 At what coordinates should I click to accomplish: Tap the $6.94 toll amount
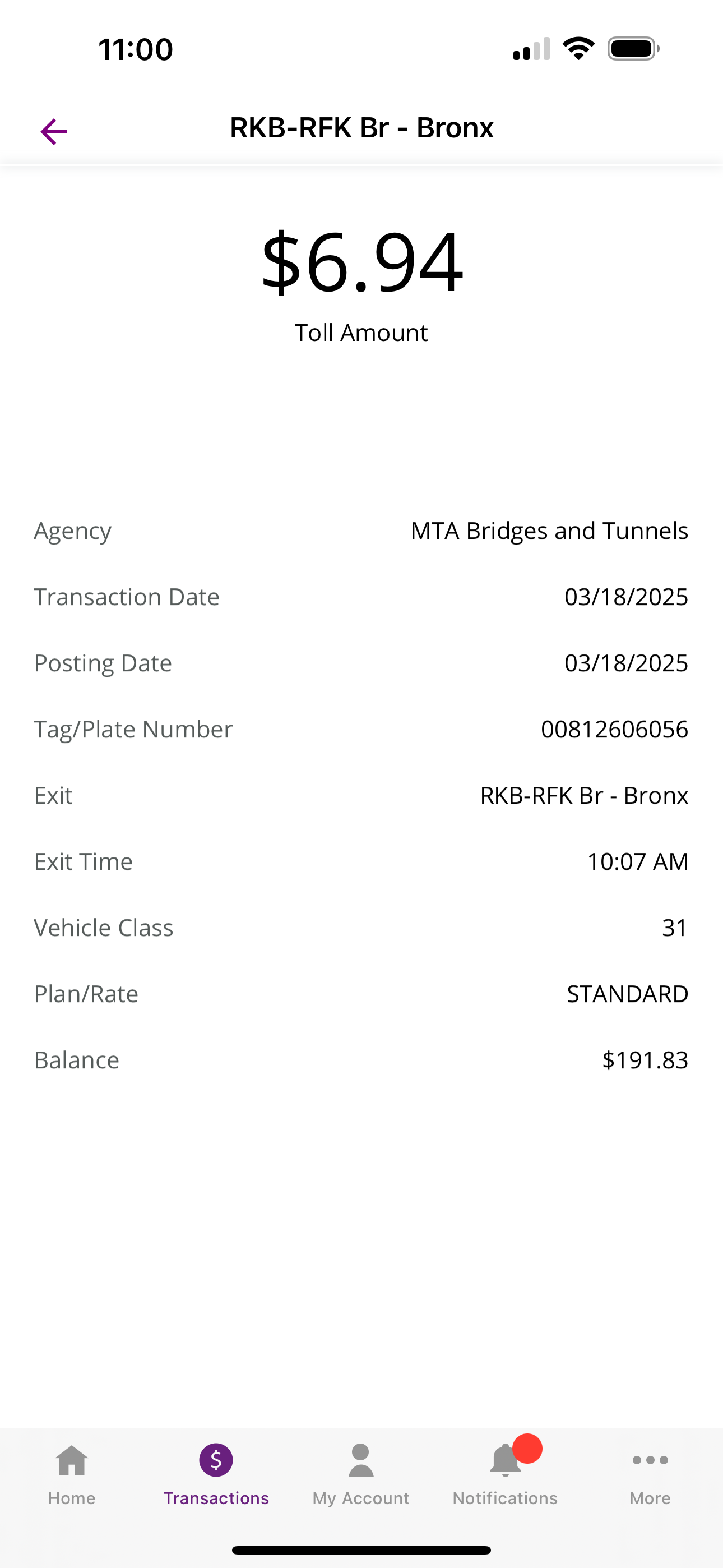coord(361,262)
